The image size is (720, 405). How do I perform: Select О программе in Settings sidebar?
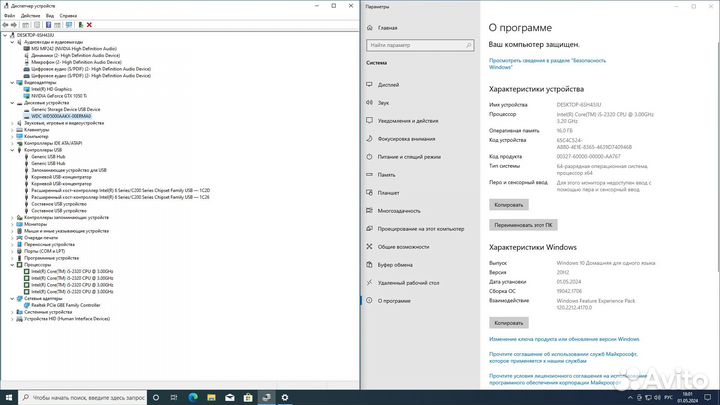(394, 301)
